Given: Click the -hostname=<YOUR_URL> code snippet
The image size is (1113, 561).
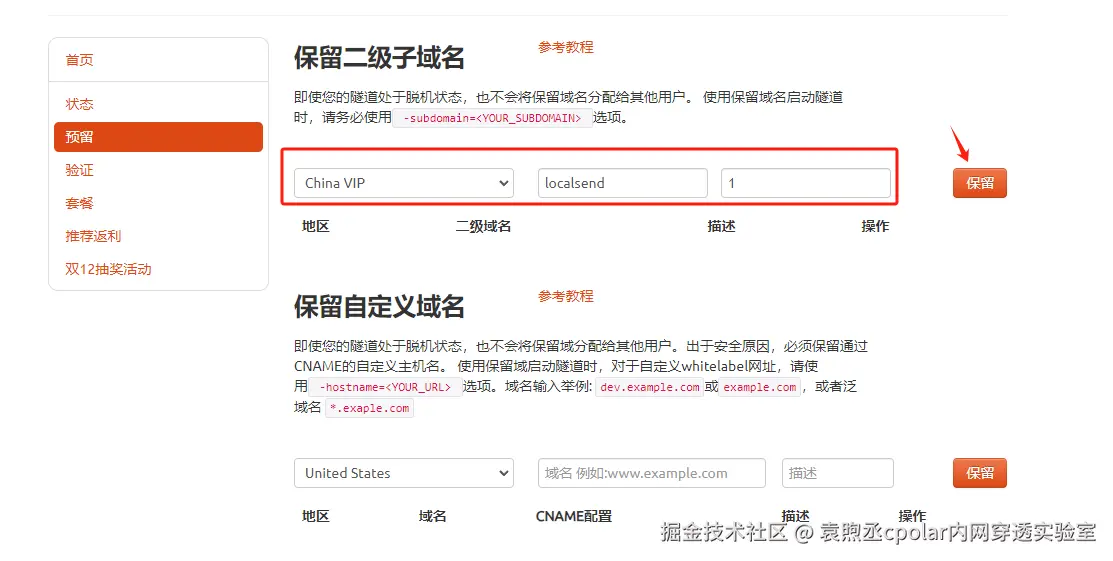Looking at the screenshot, I should tap(385, 387).
